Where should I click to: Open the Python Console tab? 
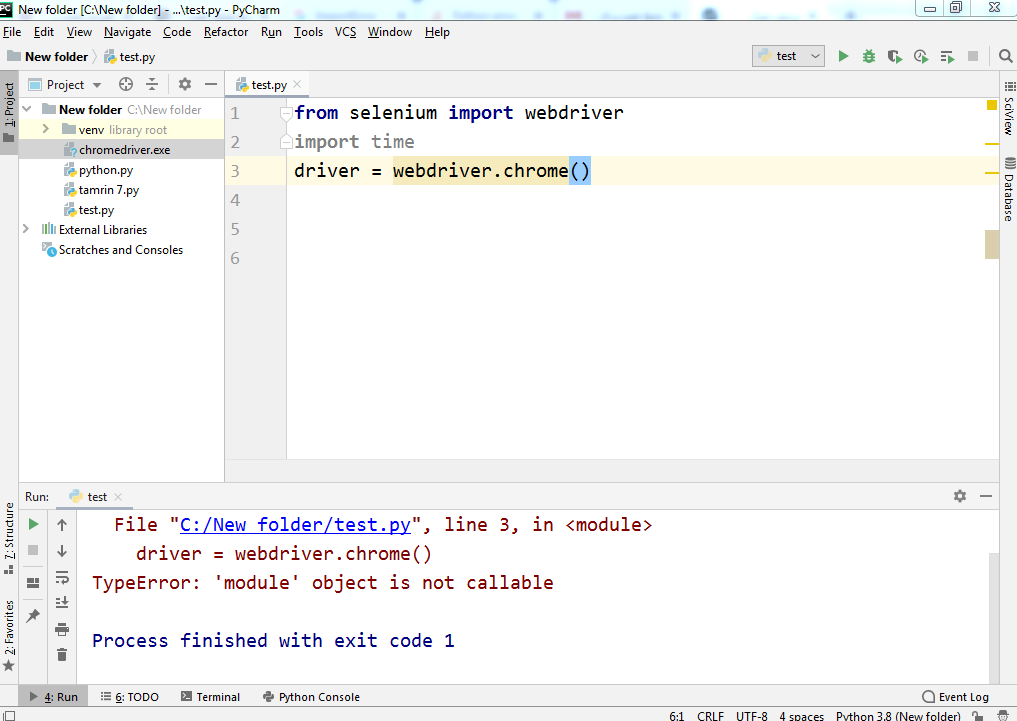(x=311, y=697)
